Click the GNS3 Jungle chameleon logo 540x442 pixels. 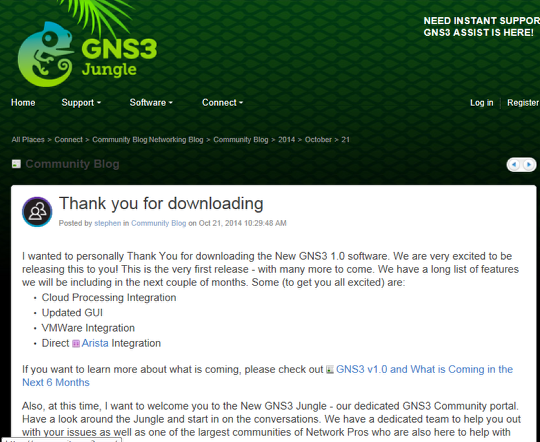point(88,54)
